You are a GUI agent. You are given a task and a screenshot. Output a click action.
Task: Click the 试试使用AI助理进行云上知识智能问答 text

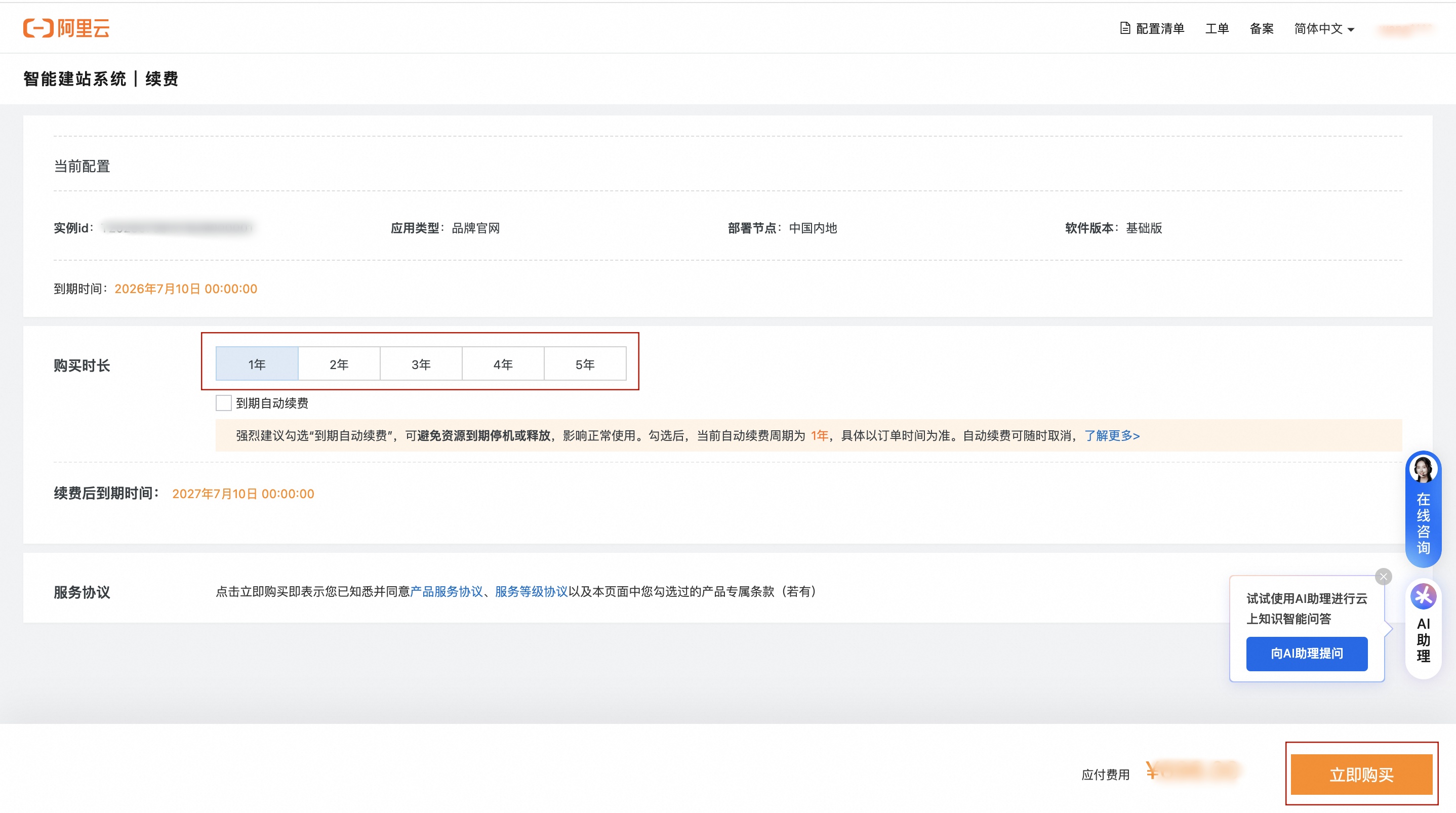(x=1307, y=608)
